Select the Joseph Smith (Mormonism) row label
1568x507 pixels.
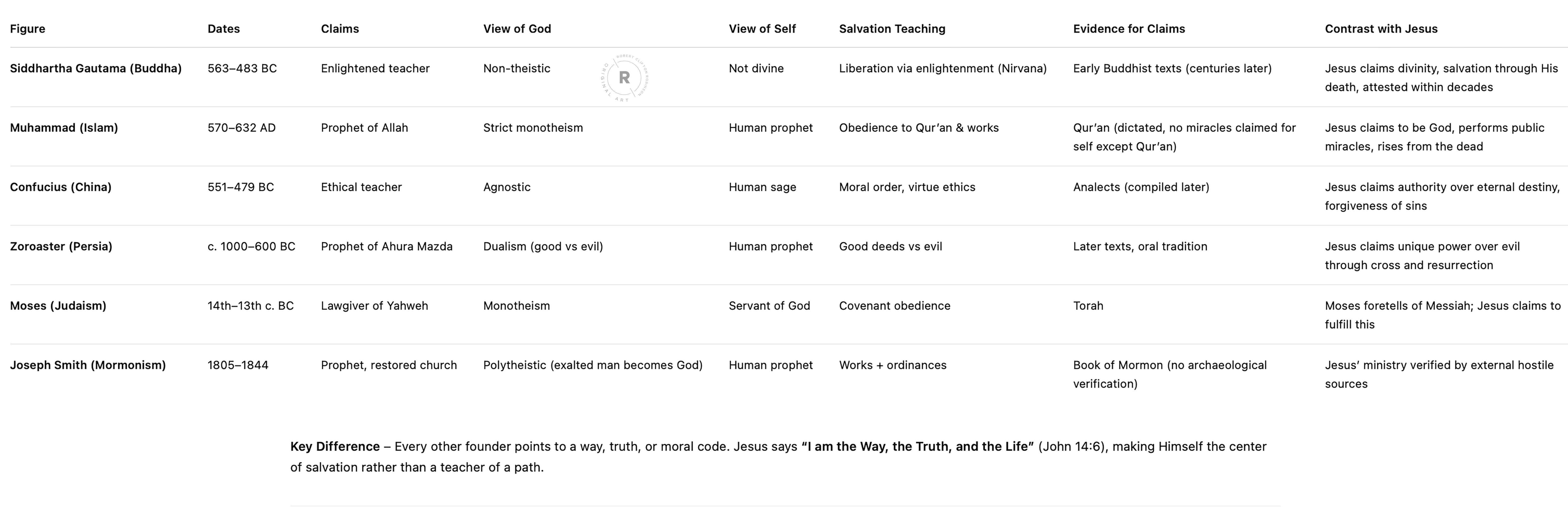(88, 365)
